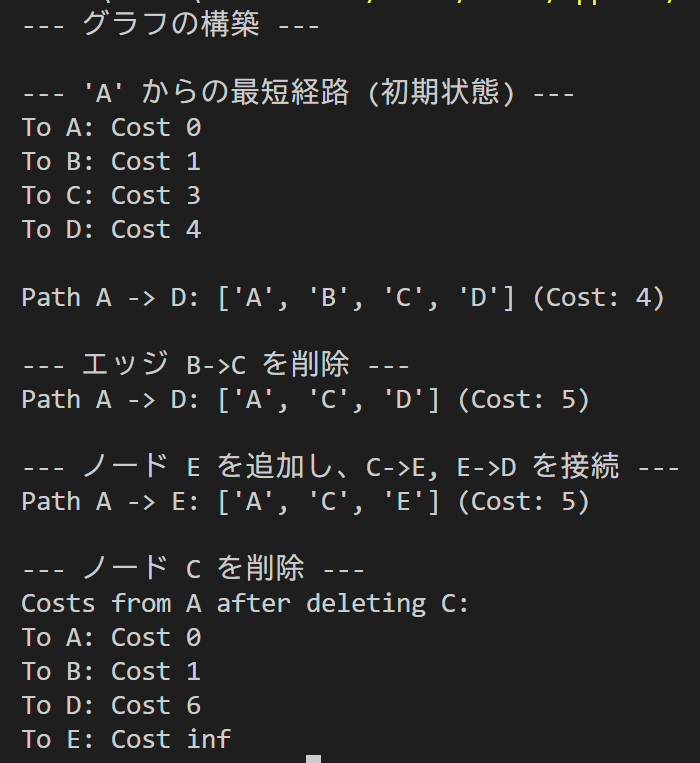
Task: Click 'To D: Cost 6' output line
Action: 111,706
